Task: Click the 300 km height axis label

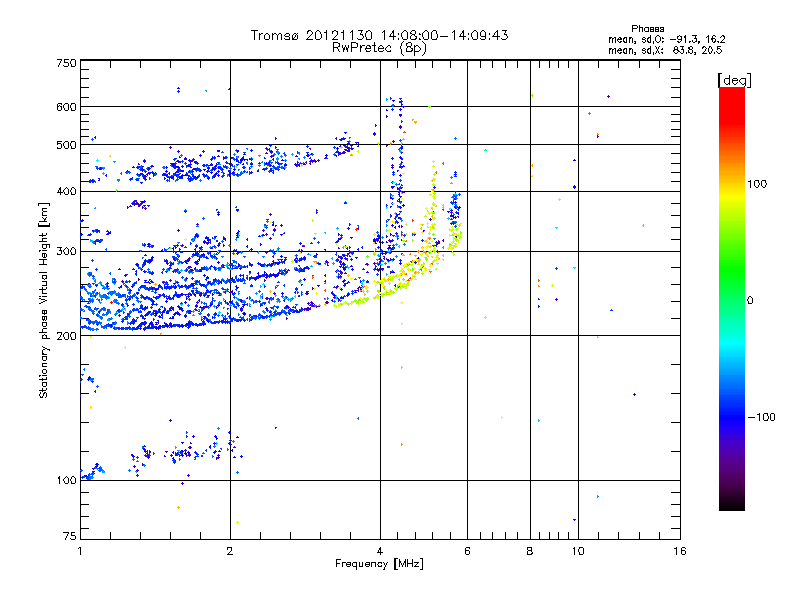Action: pyautogui.click(x=67, y=251)
